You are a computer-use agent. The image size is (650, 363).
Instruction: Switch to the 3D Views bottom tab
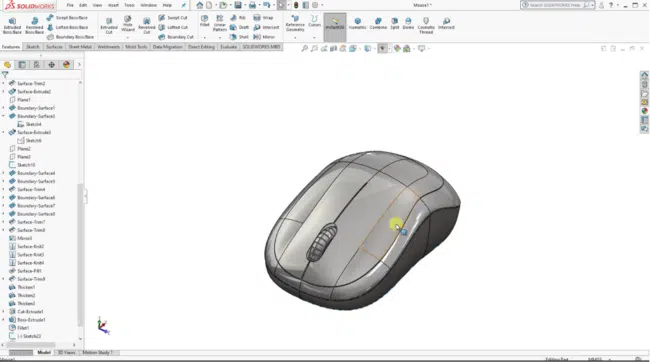click(66, 353)
